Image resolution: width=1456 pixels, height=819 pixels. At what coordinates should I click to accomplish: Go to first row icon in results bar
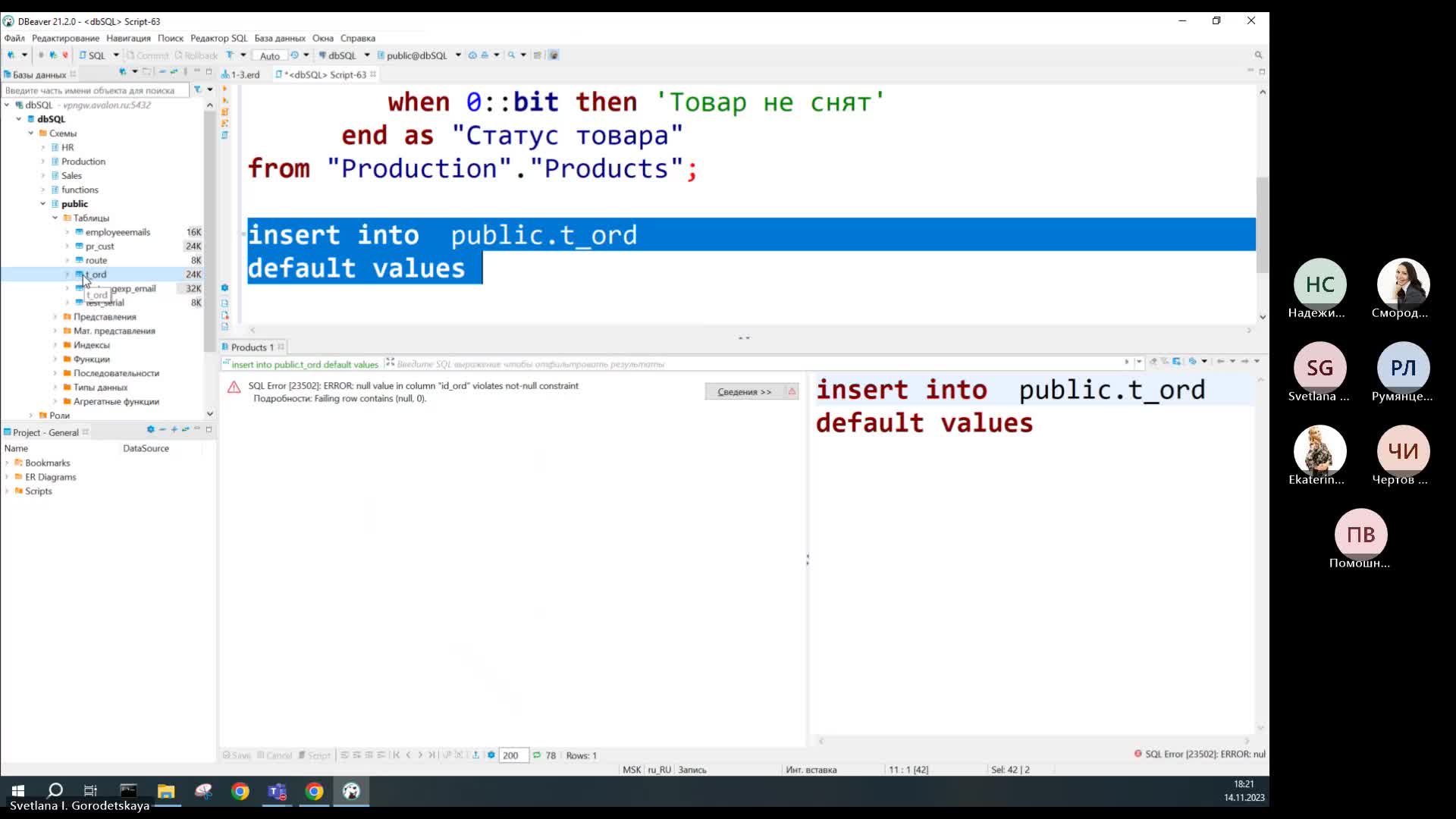point(396,755)
